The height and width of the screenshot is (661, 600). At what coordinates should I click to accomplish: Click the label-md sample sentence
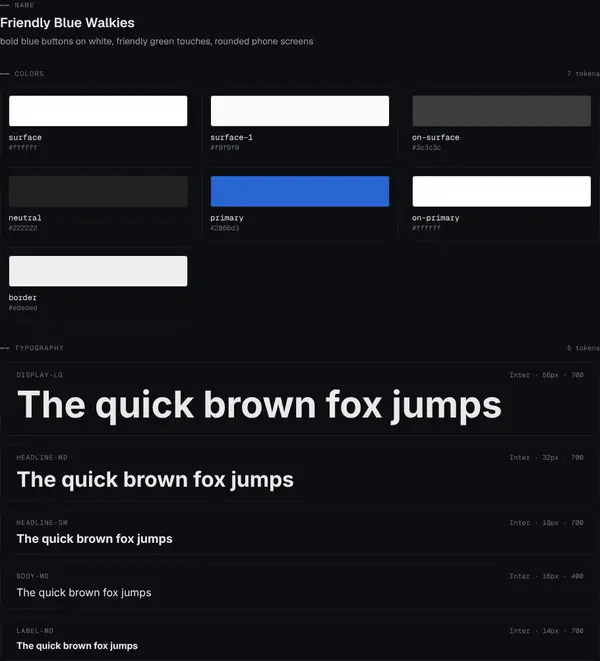(77, 646)
